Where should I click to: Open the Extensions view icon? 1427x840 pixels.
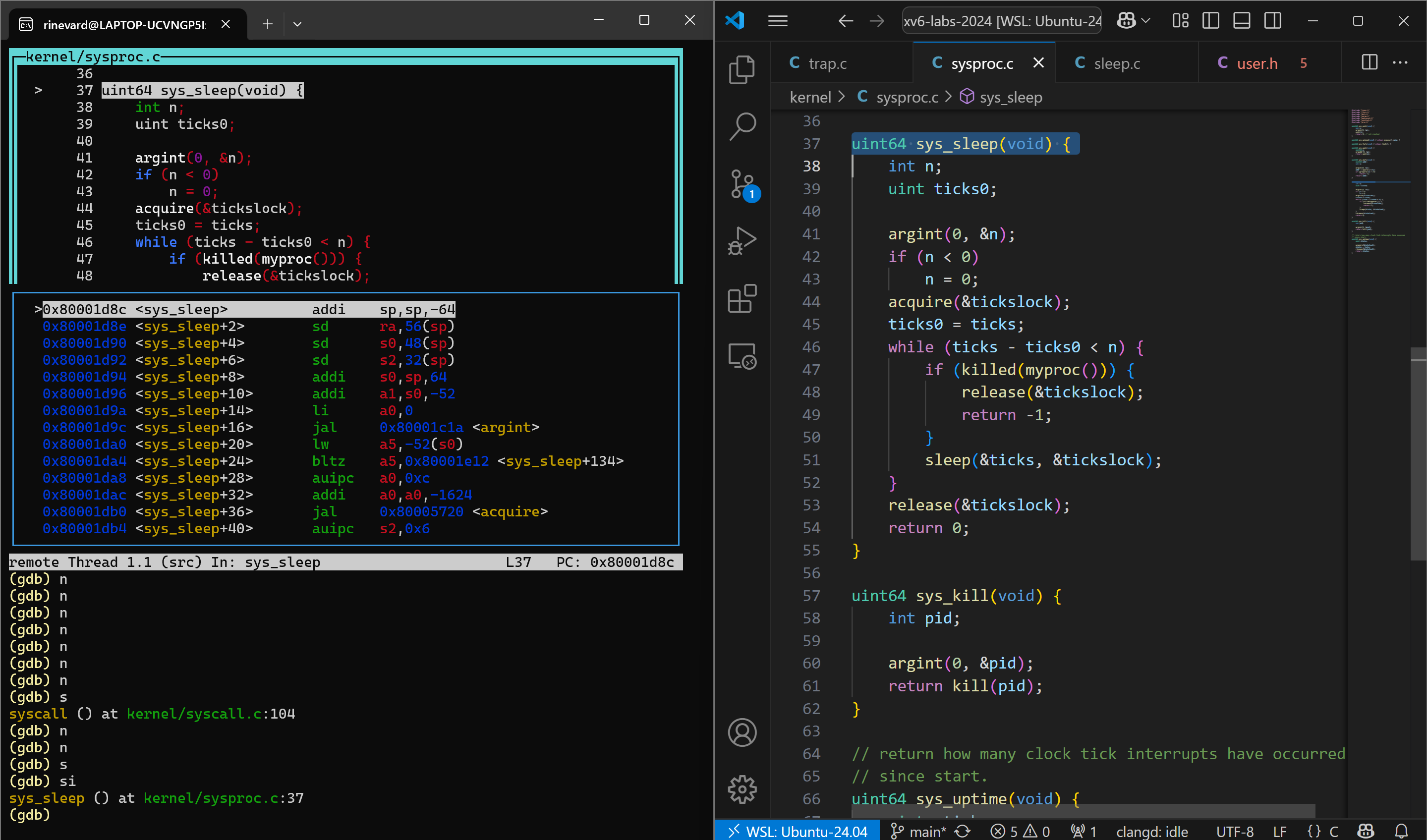coord(742,298)
